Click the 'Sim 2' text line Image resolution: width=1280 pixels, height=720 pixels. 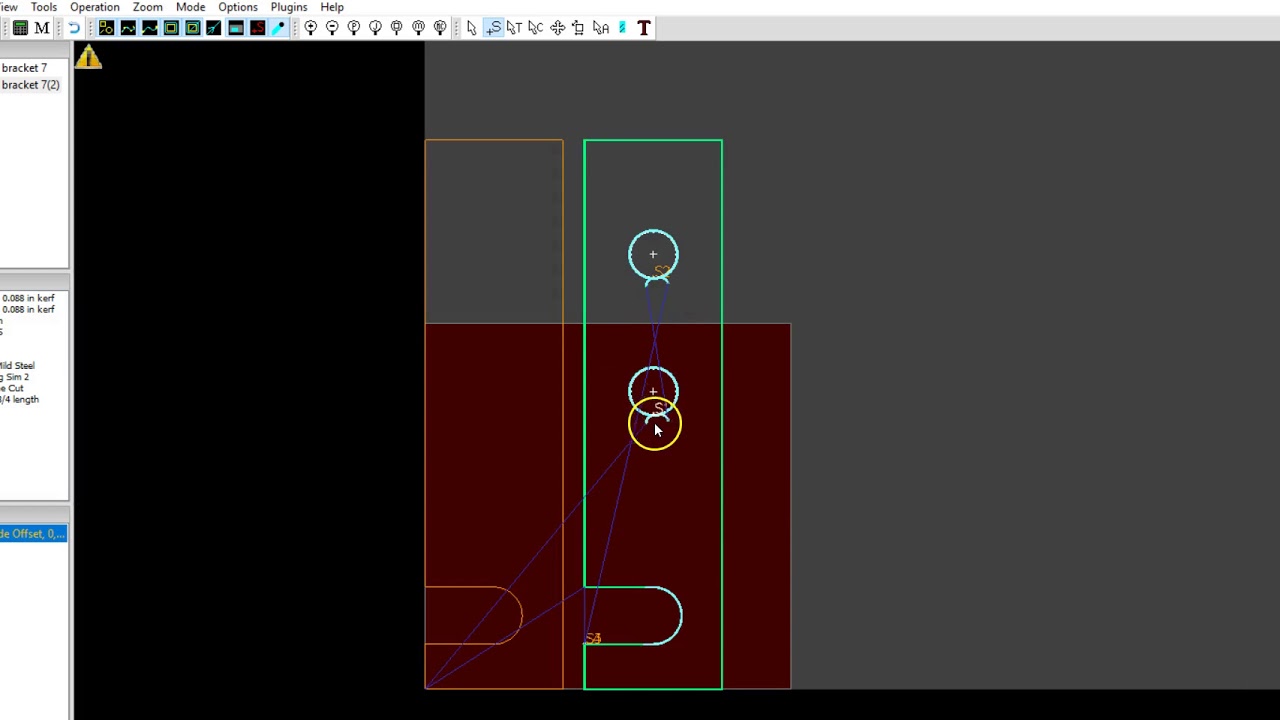pyautogui.click(x=16, y=377)
